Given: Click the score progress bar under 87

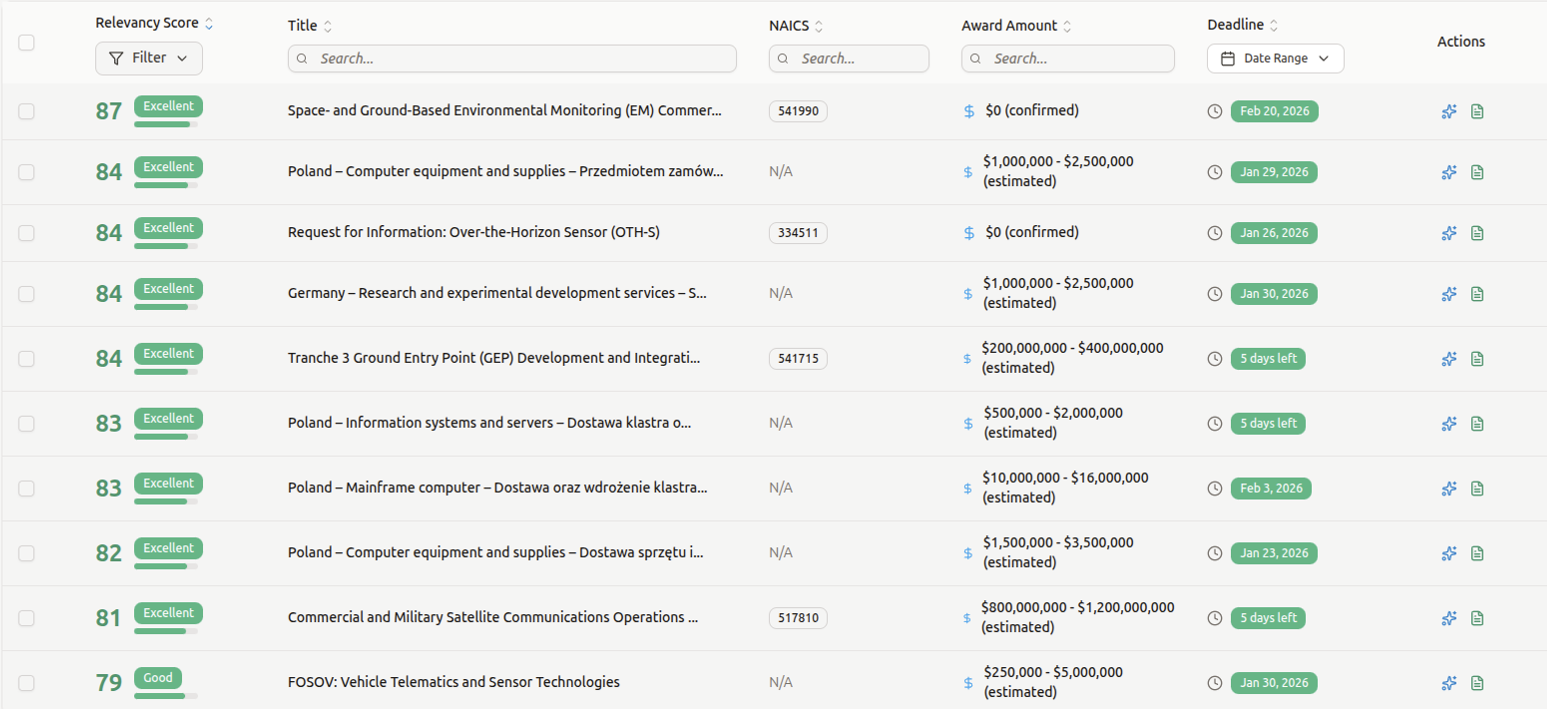Looking at the screenshot, I should (167, 122).
